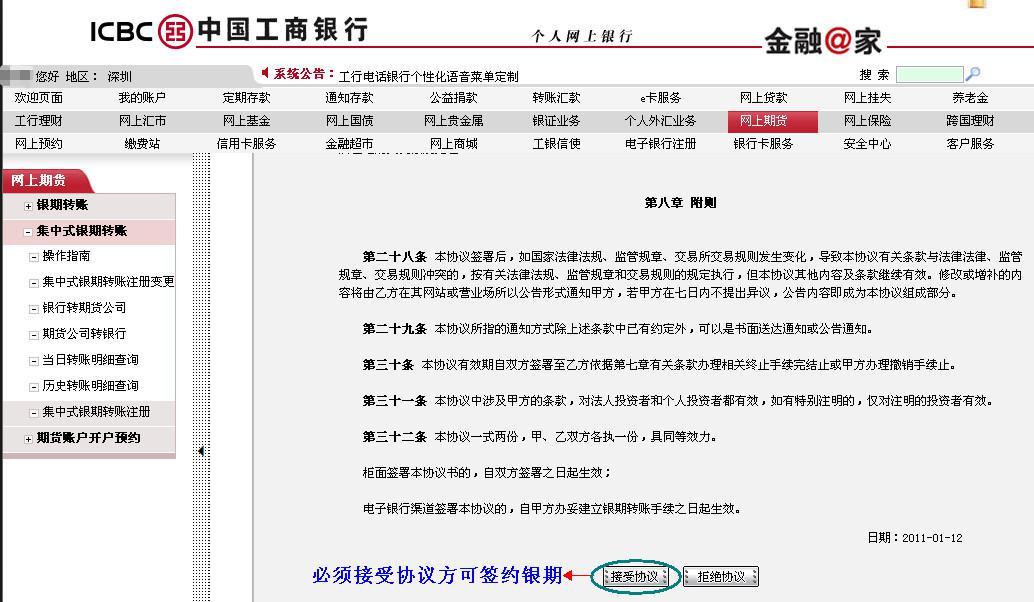Open the system announcement link text

[x=428, y=76]
